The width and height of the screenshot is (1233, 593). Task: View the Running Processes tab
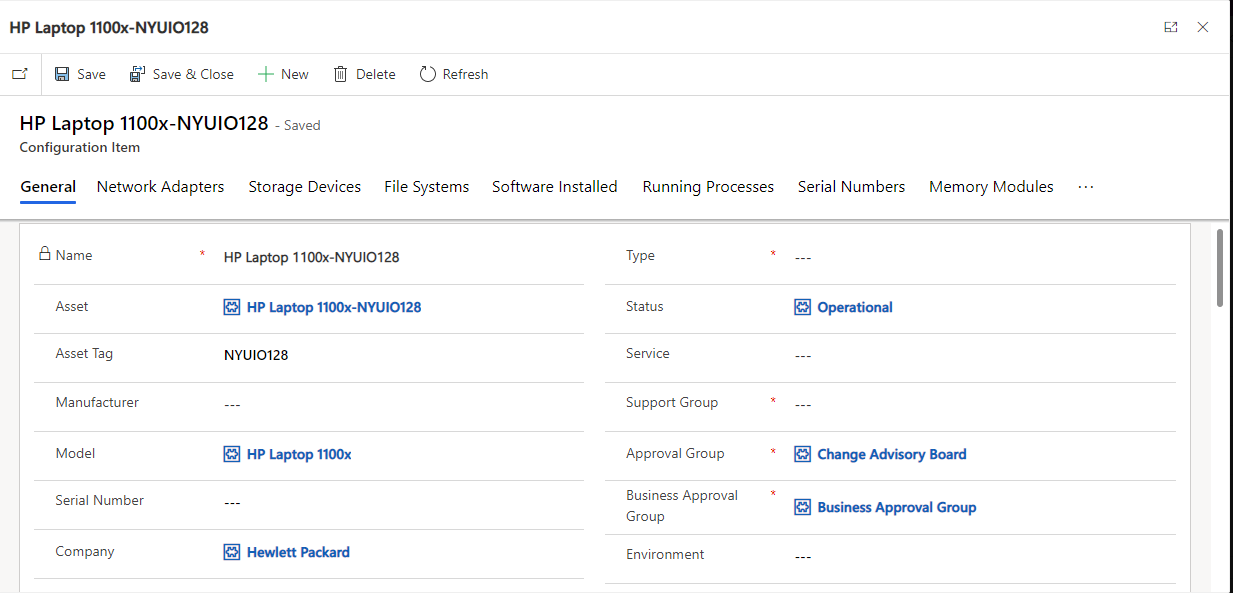point(707,186)
